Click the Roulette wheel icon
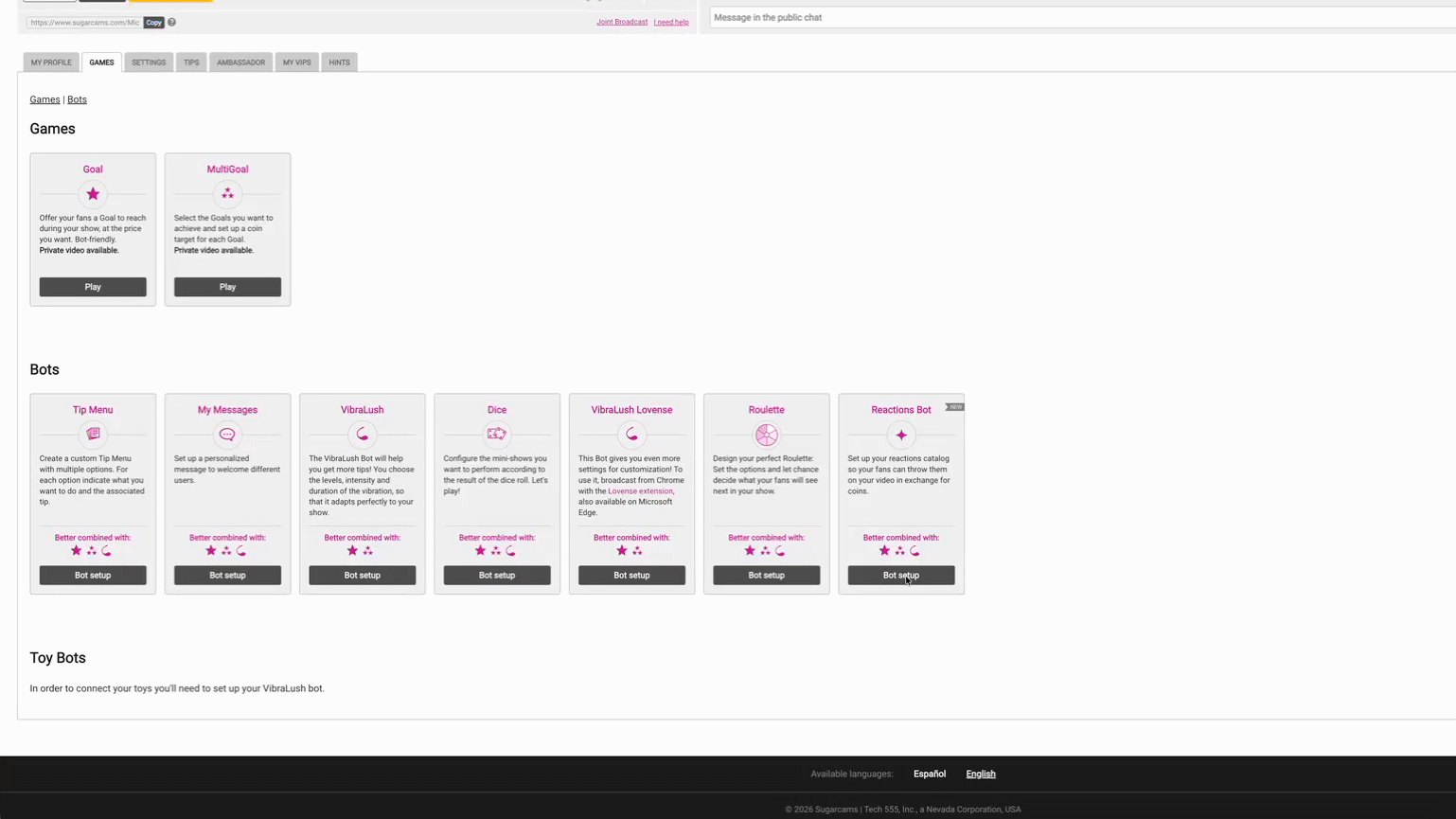 pyautogui.click(x=767, y=435)
